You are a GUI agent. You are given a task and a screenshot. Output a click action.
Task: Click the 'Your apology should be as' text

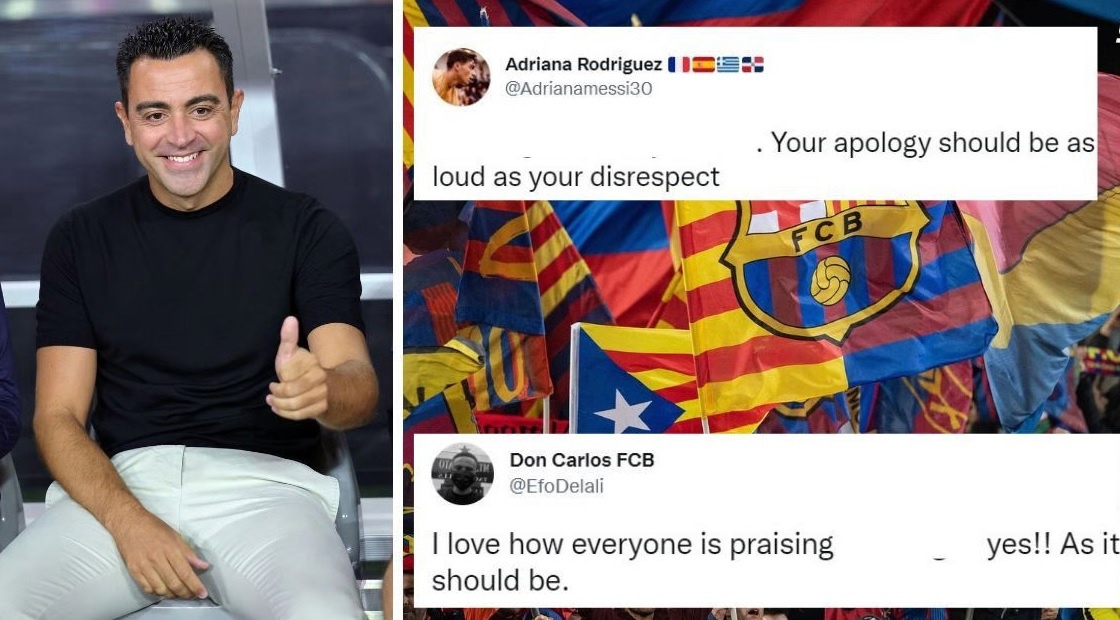coord(931,144)
